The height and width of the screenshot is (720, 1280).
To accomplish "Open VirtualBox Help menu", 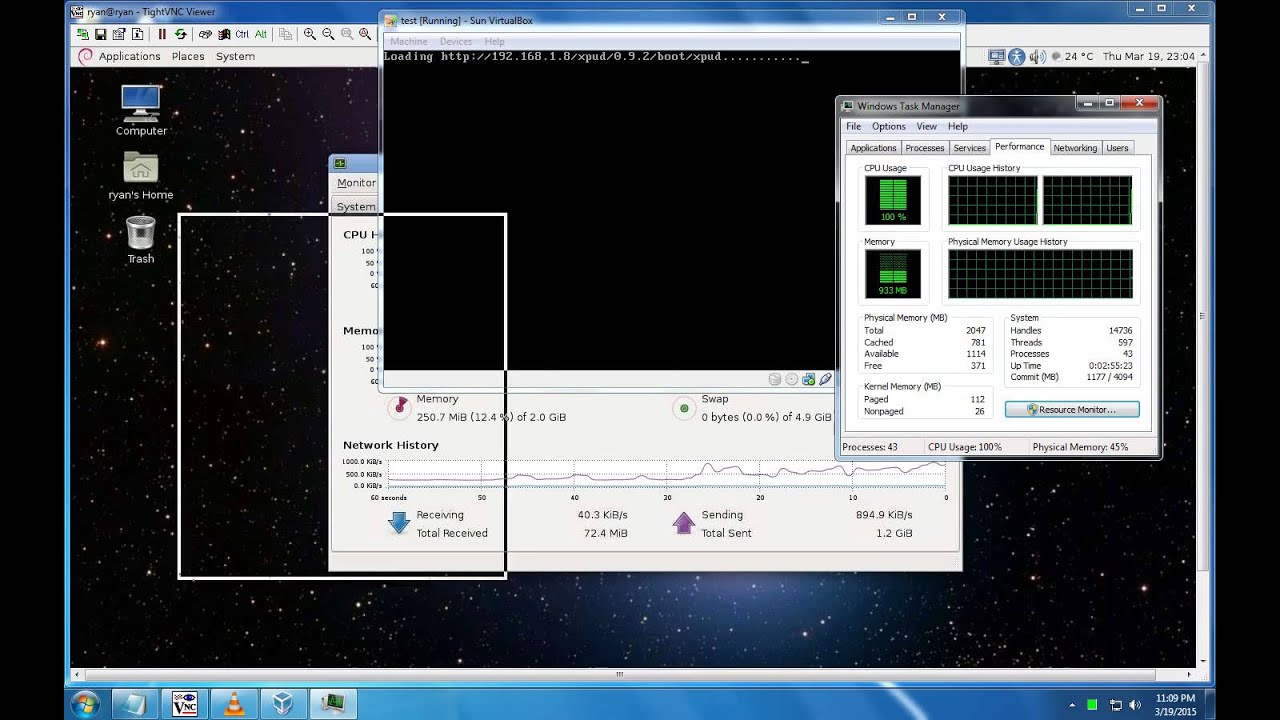I will click(494, 41).
